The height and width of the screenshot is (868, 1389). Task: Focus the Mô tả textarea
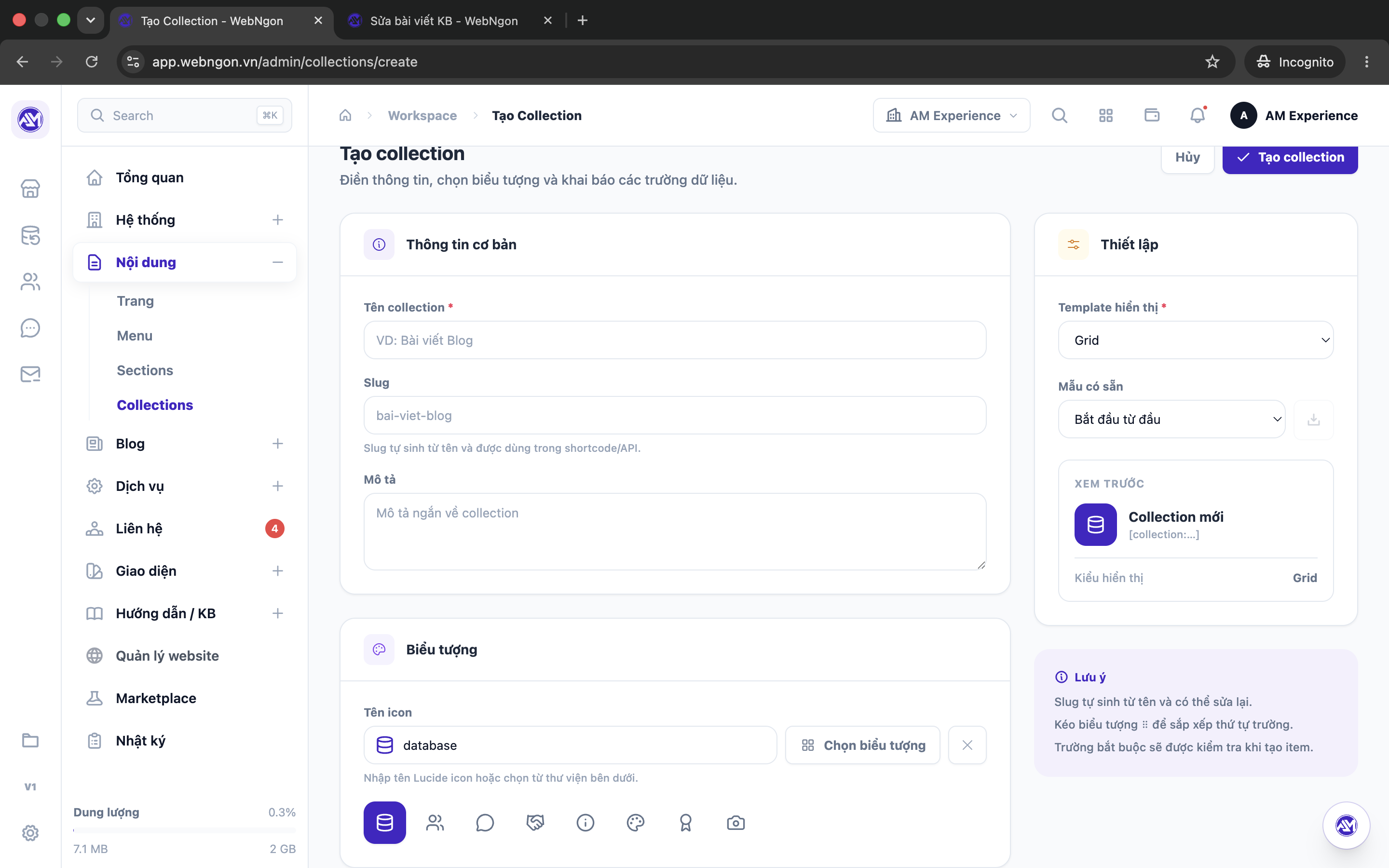point(675,531)
